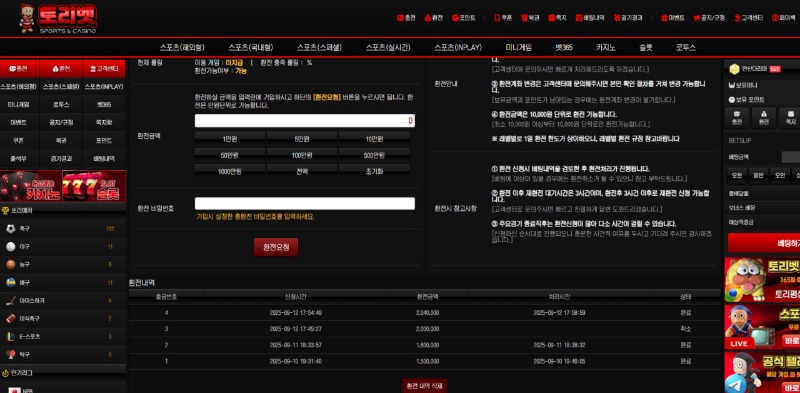
Task: Open 스포츠(국내형) main menu
Action: 251,47
